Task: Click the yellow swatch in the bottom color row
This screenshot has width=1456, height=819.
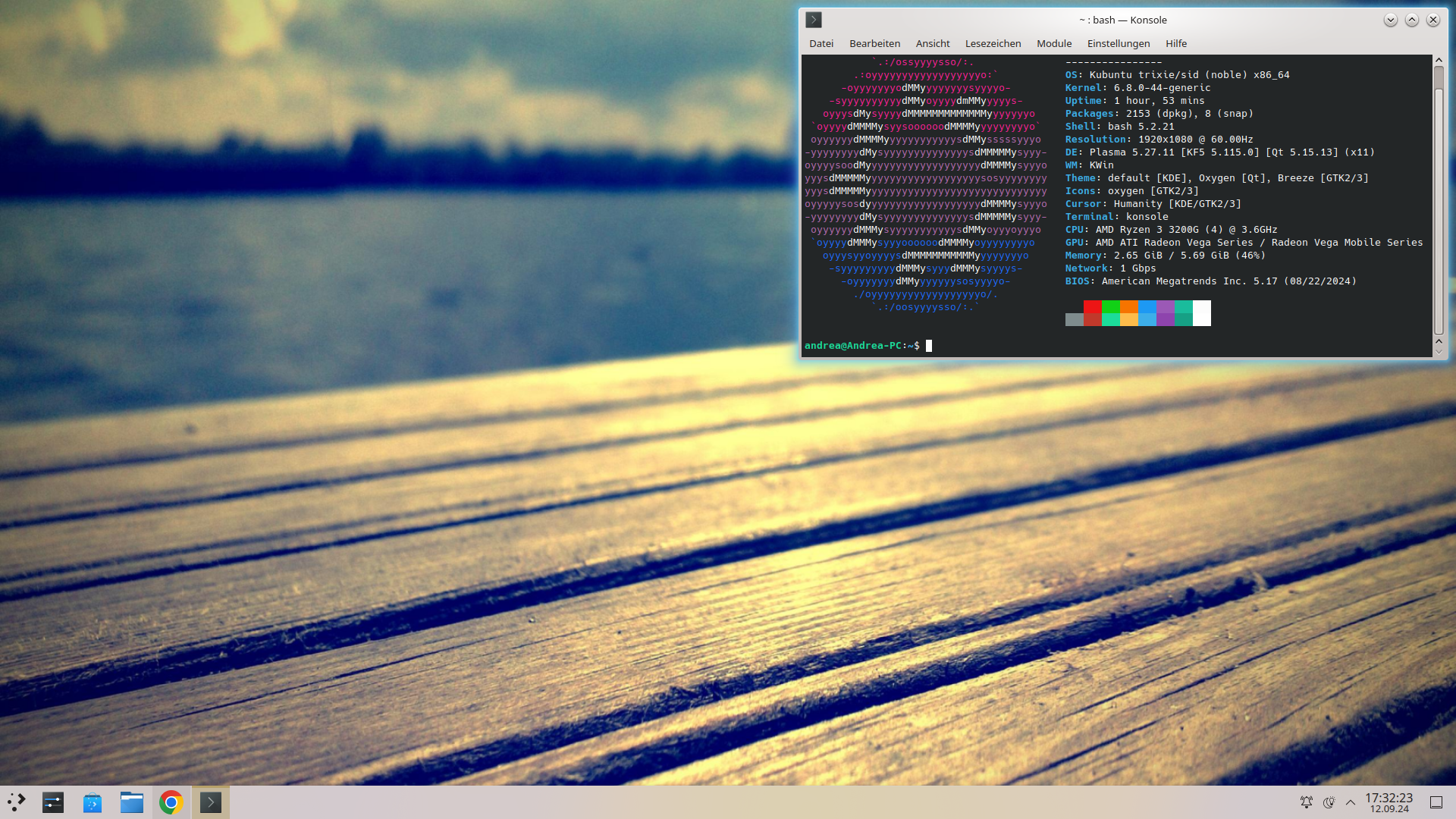Action: click(1129, 319)
